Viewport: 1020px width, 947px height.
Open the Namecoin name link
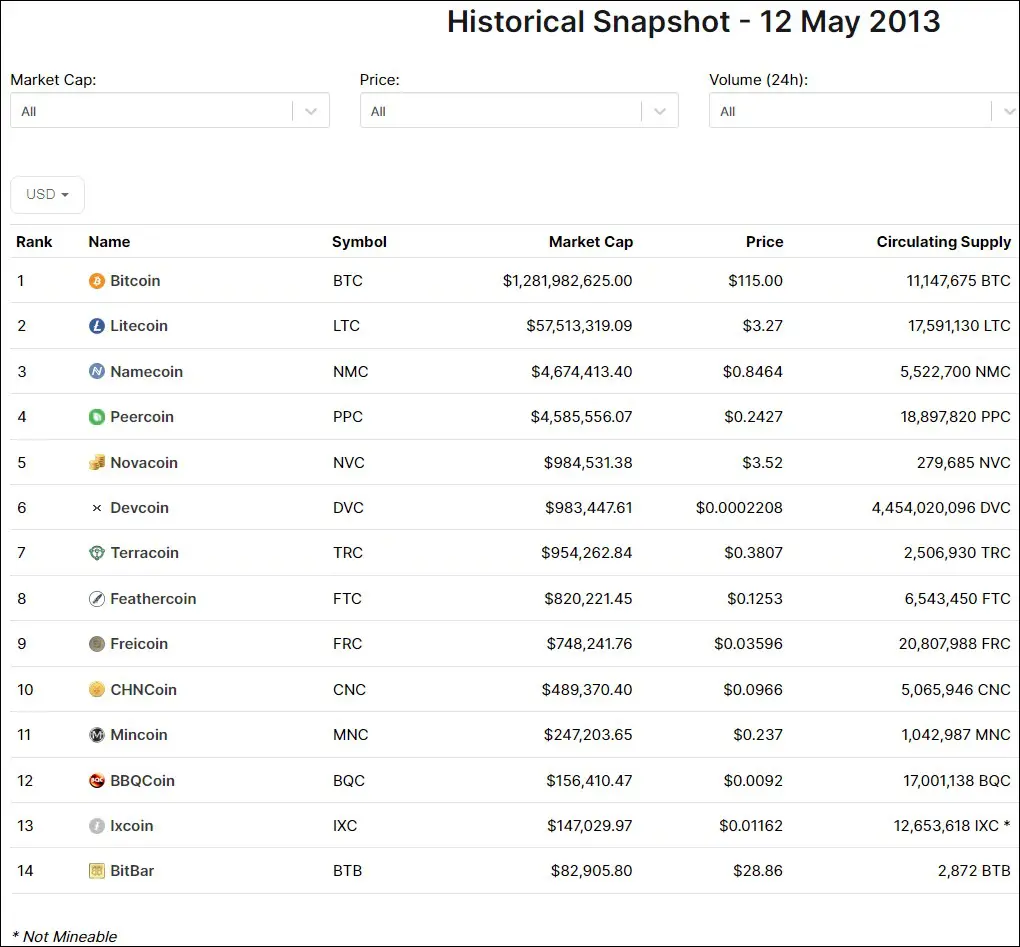[146, 371]
